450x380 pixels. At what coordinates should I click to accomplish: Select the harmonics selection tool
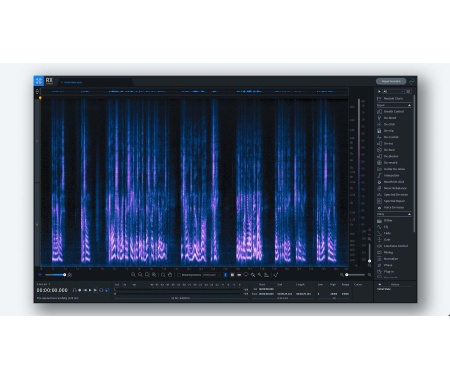pos(266,275)
